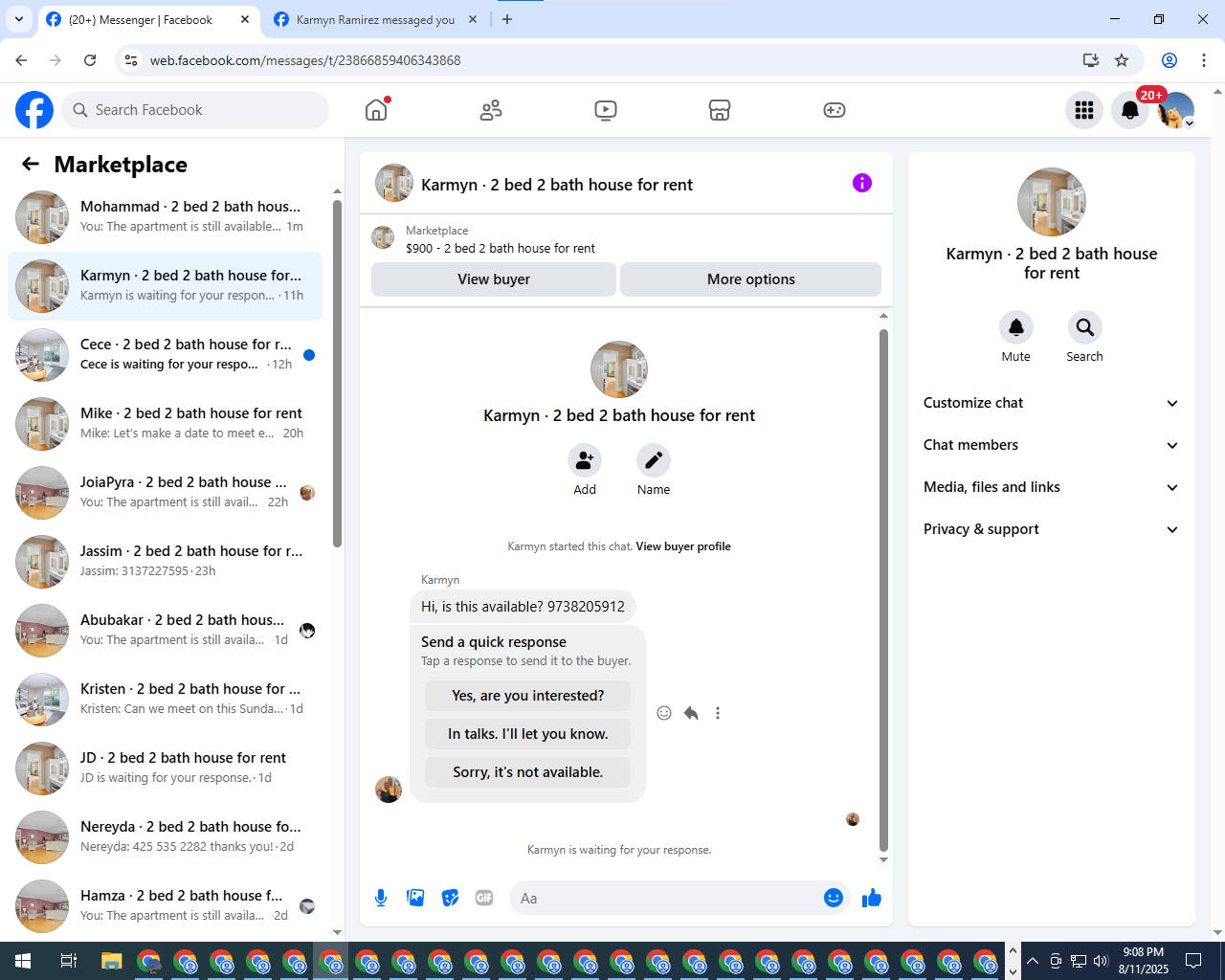Focus the Search Facebook field
Screen dimensions: 1225x980
point(195,110)
